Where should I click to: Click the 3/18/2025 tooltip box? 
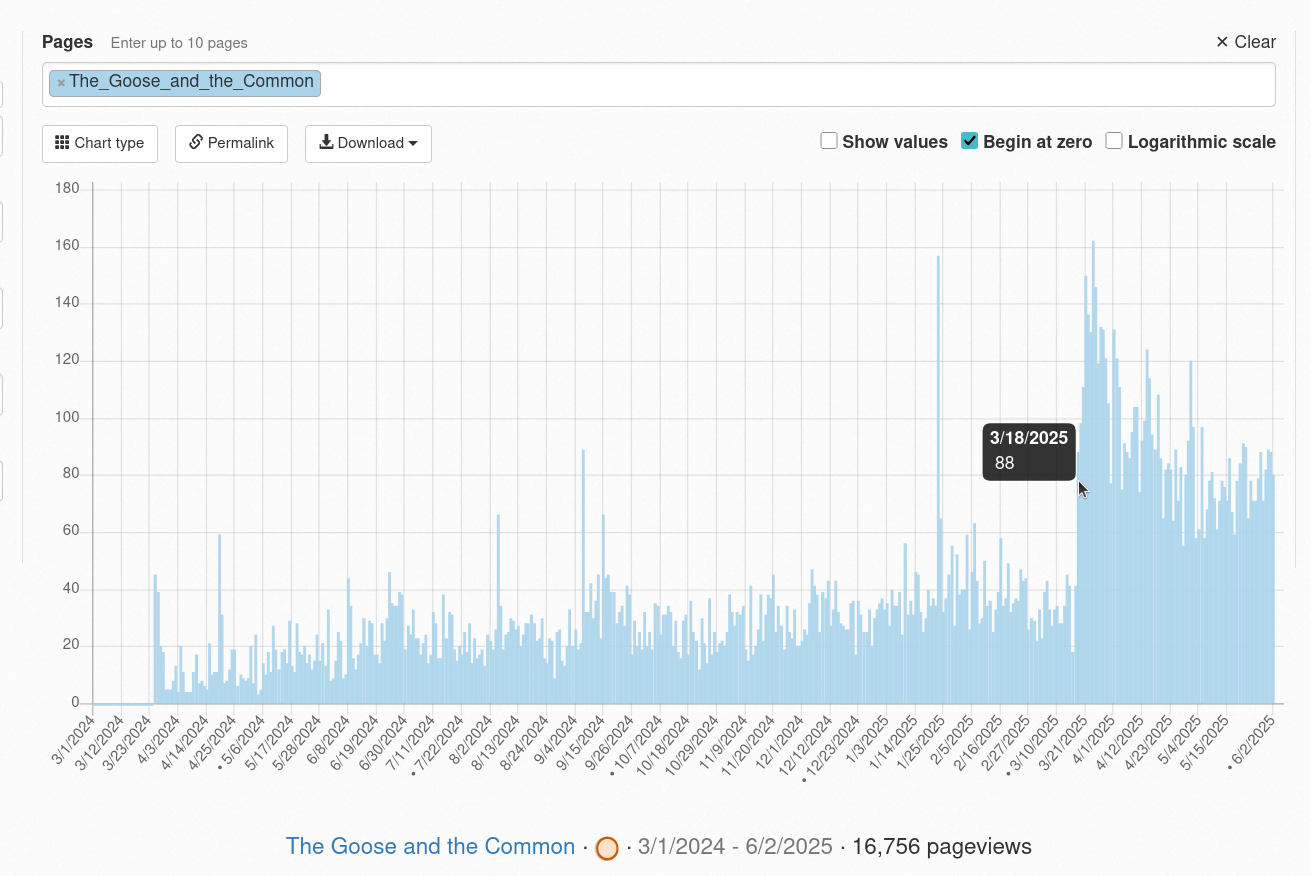click(x=1029, y=451)
